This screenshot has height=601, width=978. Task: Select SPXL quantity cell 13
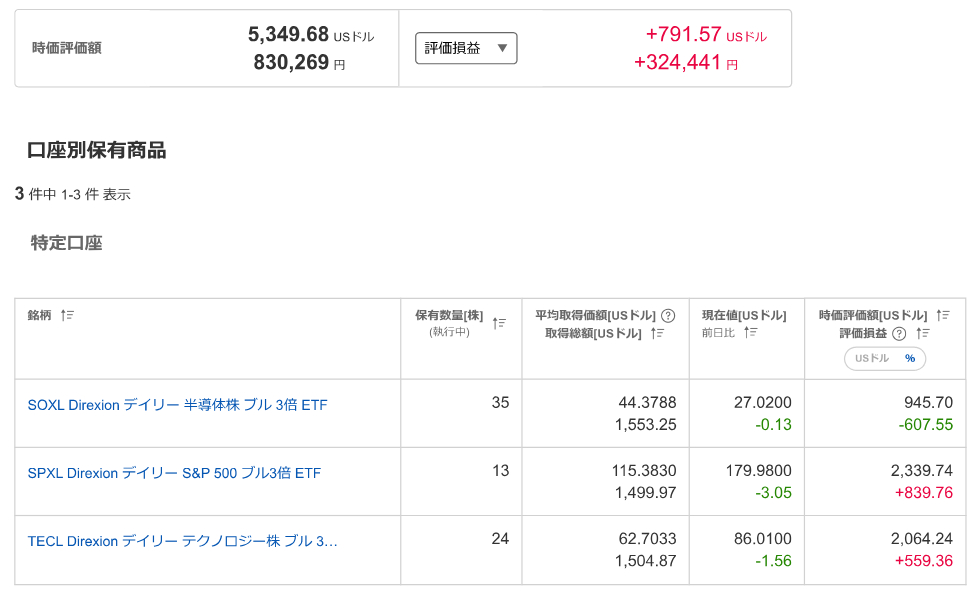click(x=500, y=471)
